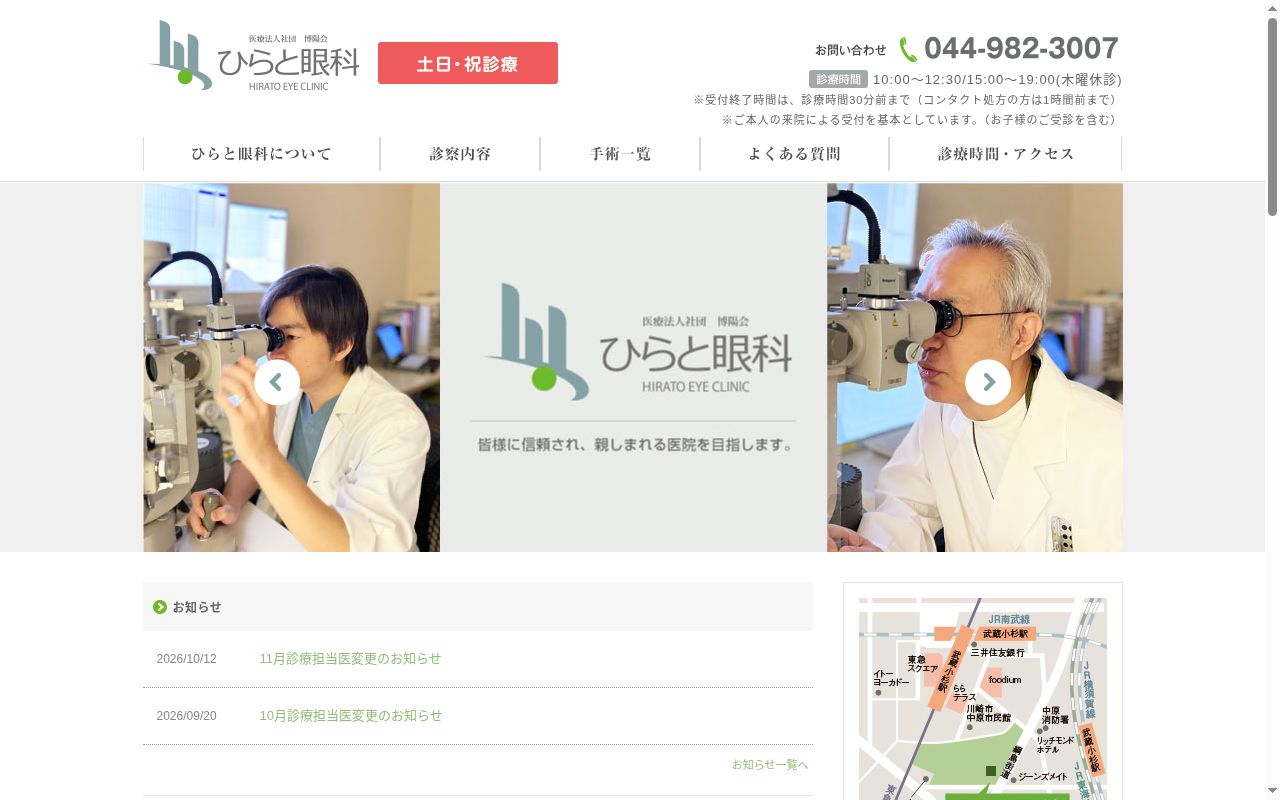Go to next slide with right arrow
This screenshot has width=1280, height=800.
click(988, 382)
